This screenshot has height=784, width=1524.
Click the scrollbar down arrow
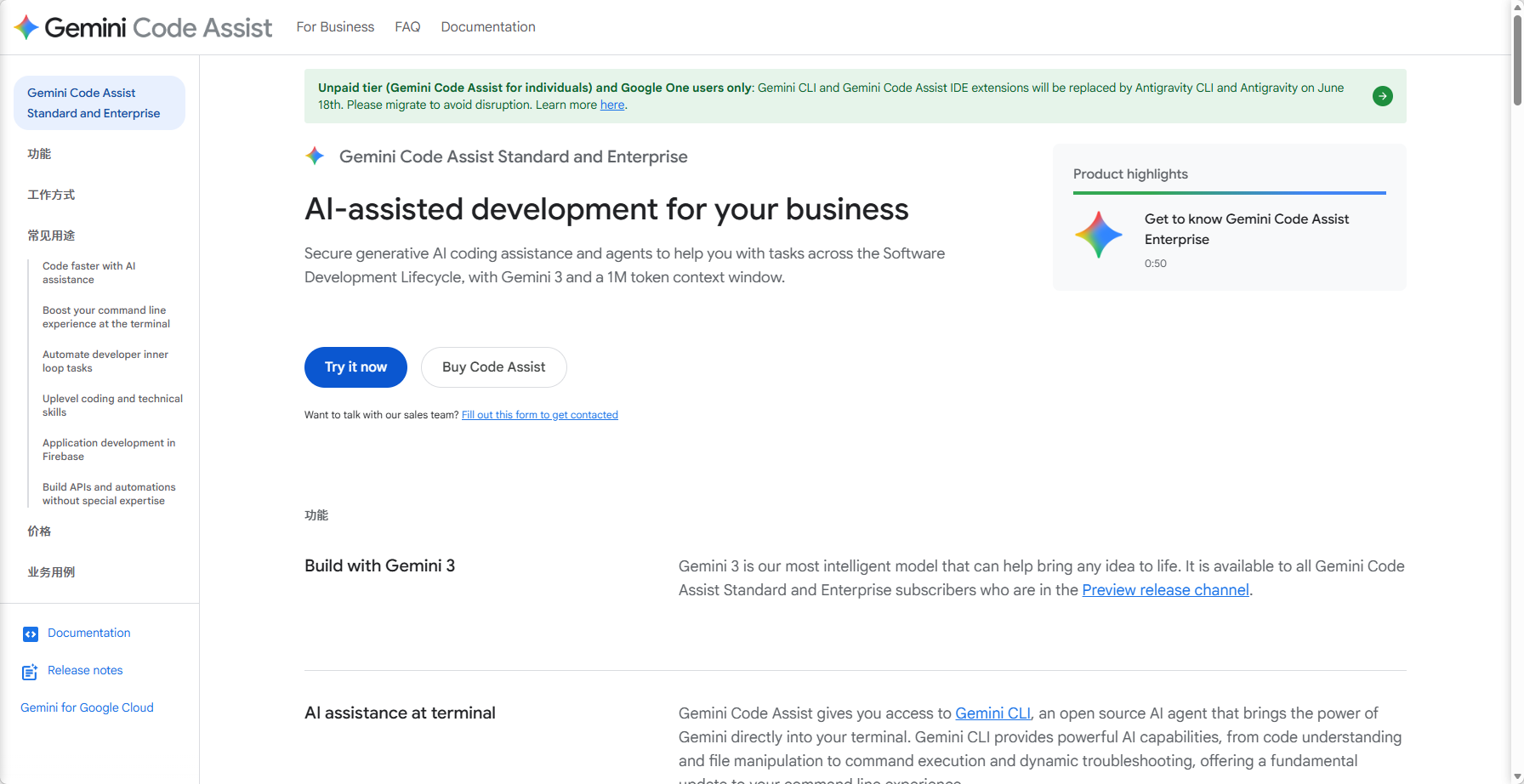[1517, 777]
